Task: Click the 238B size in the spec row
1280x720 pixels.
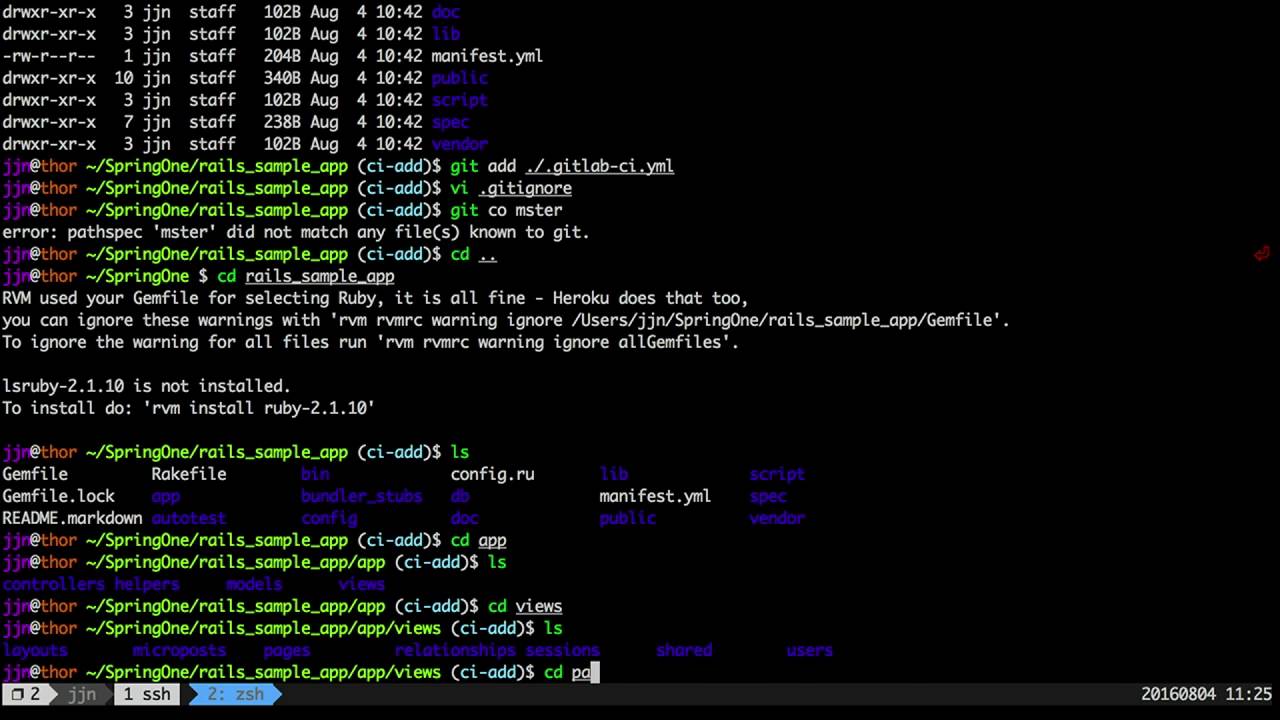Action: [x=282, y=122]
